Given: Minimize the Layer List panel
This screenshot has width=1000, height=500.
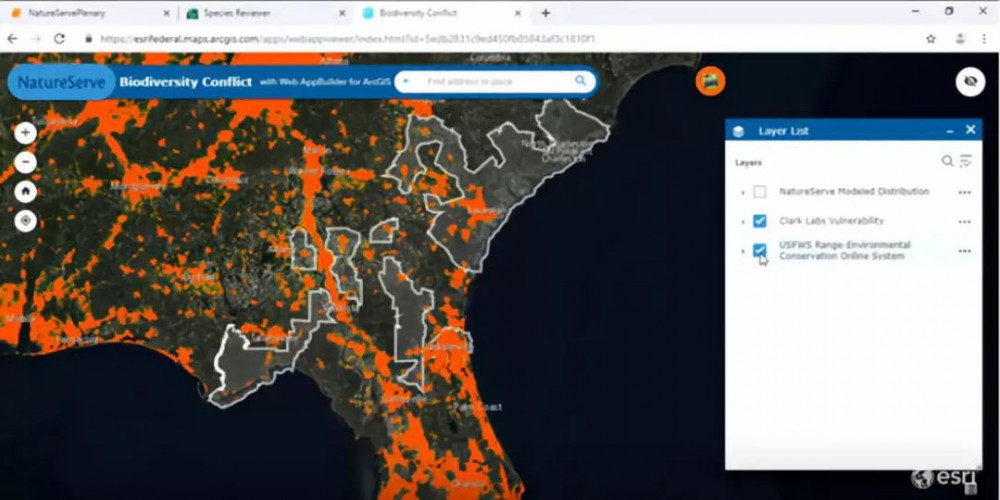Looking at the screenshot, I should point(950,131).
